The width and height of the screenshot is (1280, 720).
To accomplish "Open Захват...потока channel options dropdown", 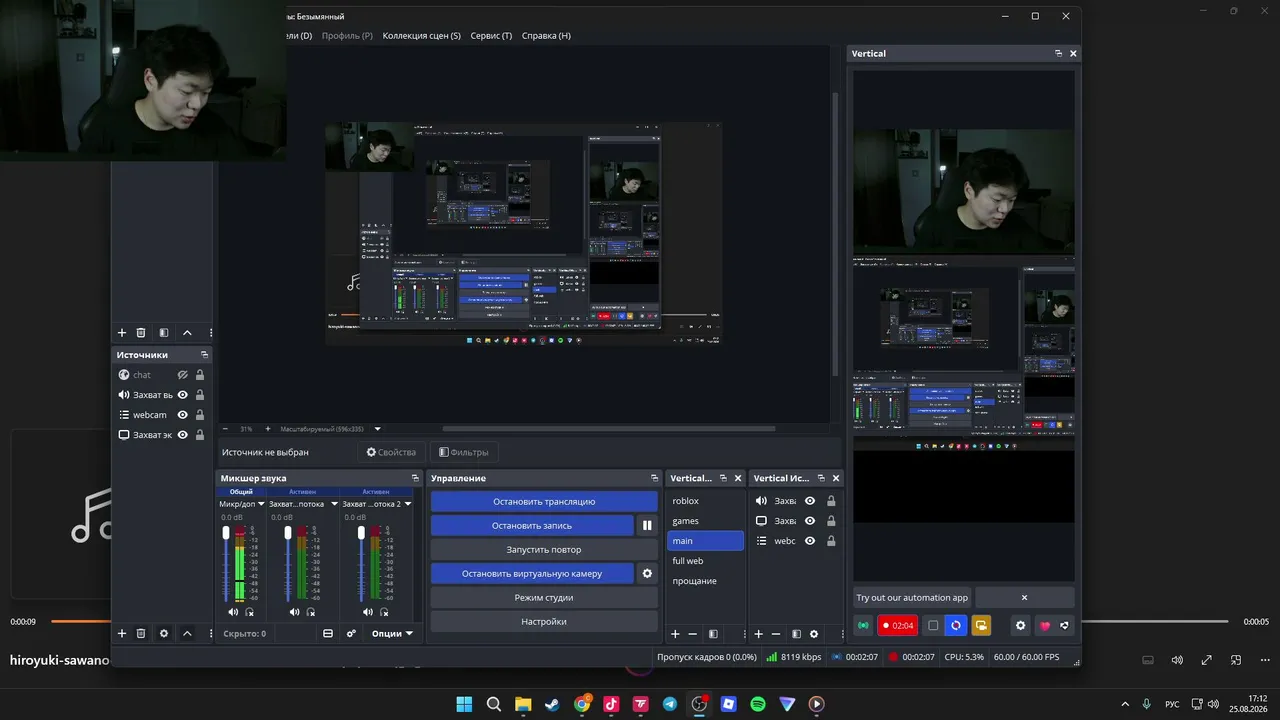I will point(334,504).
